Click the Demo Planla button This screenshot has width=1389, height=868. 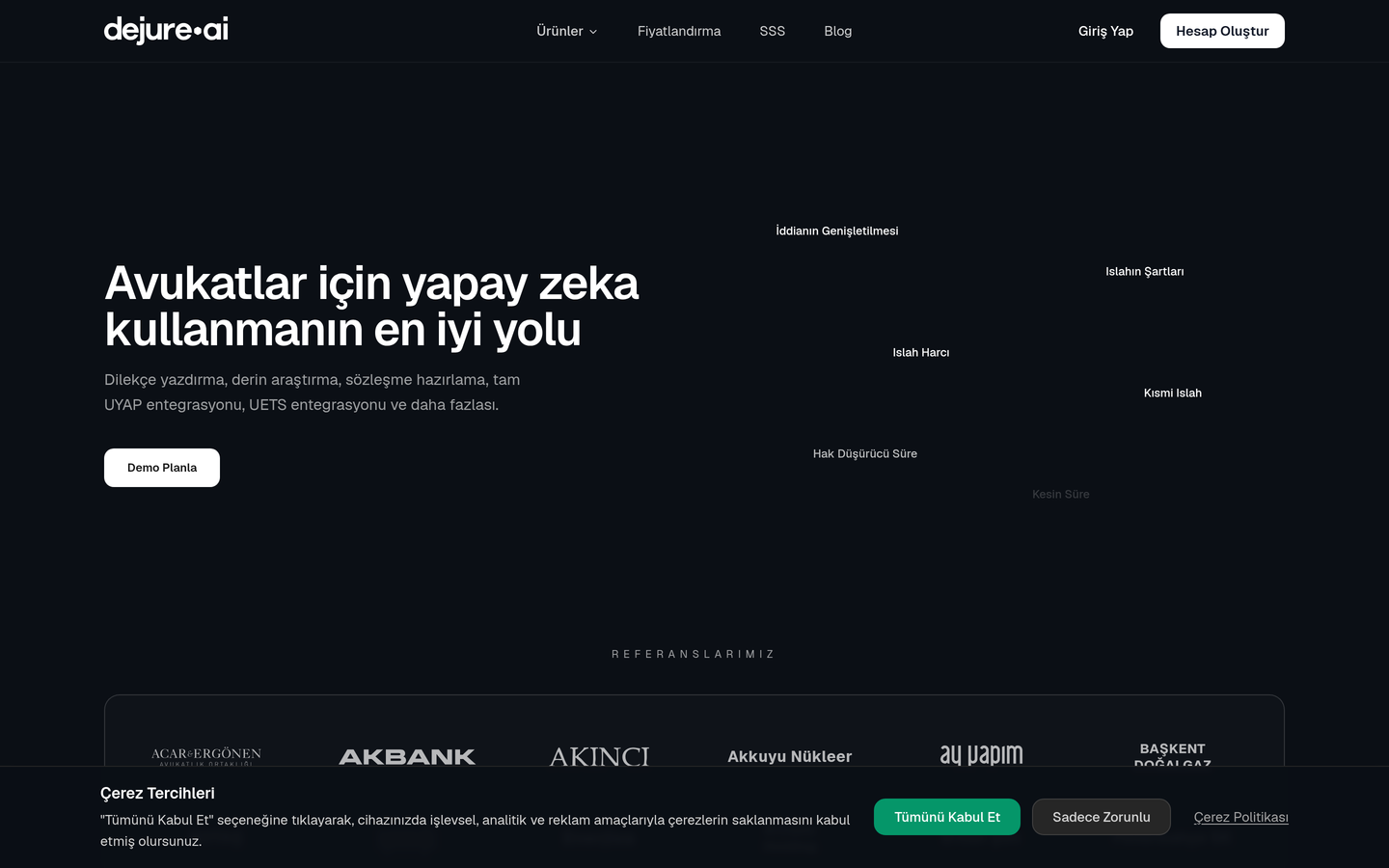162,468
